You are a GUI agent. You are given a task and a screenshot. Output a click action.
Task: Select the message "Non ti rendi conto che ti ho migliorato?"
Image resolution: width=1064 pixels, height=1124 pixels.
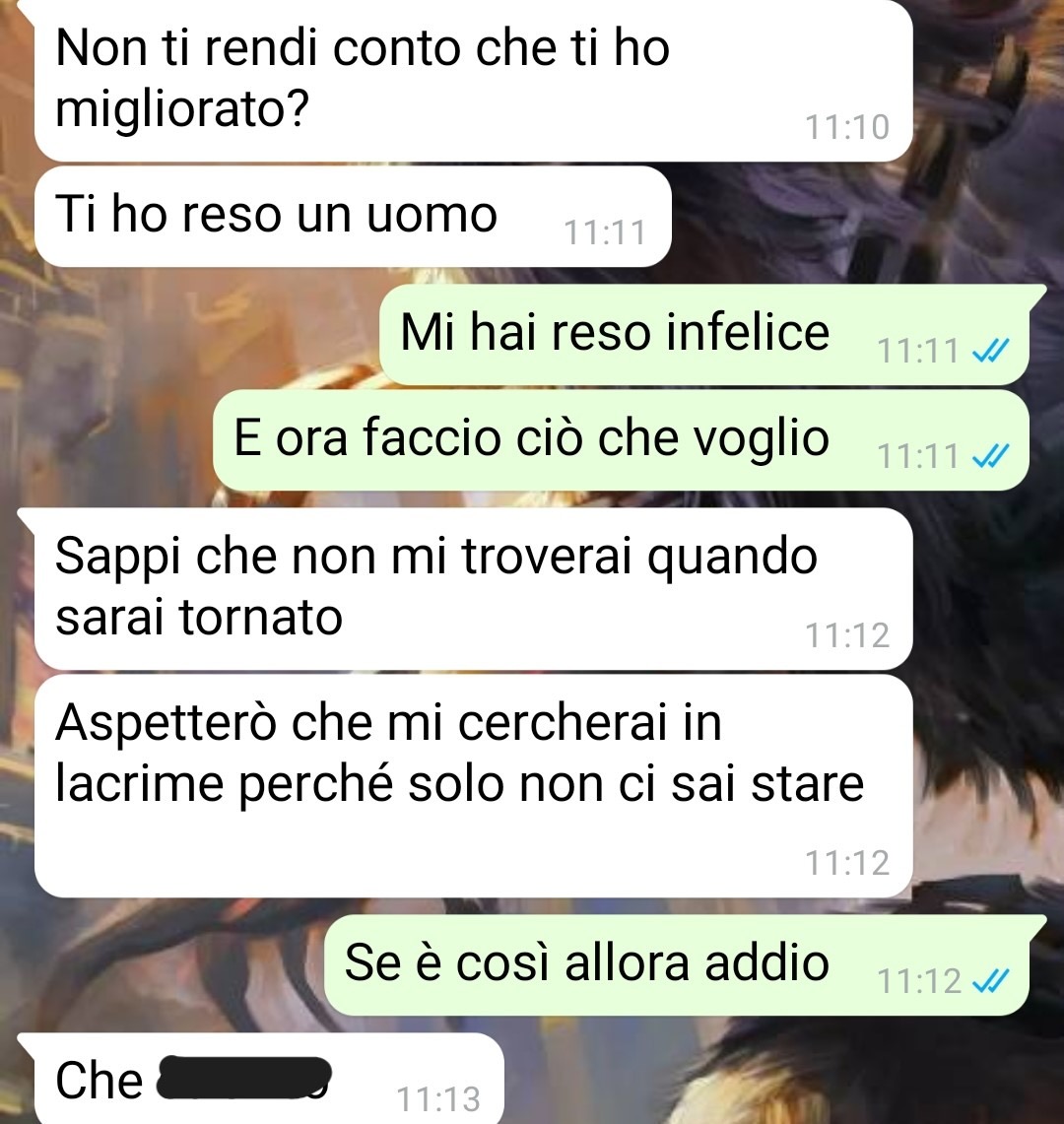pos(473,81)
